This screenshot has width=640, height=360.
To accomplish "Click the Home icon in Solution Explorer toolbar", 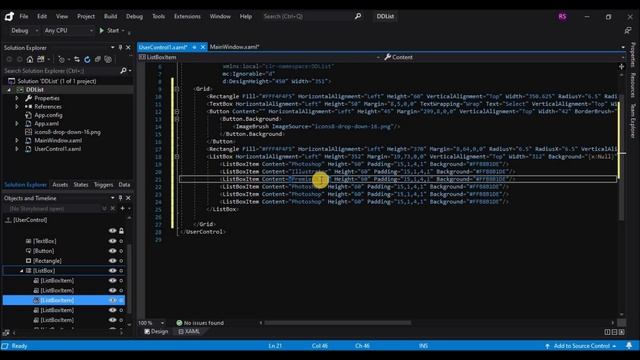I will [x=30, y=60].
